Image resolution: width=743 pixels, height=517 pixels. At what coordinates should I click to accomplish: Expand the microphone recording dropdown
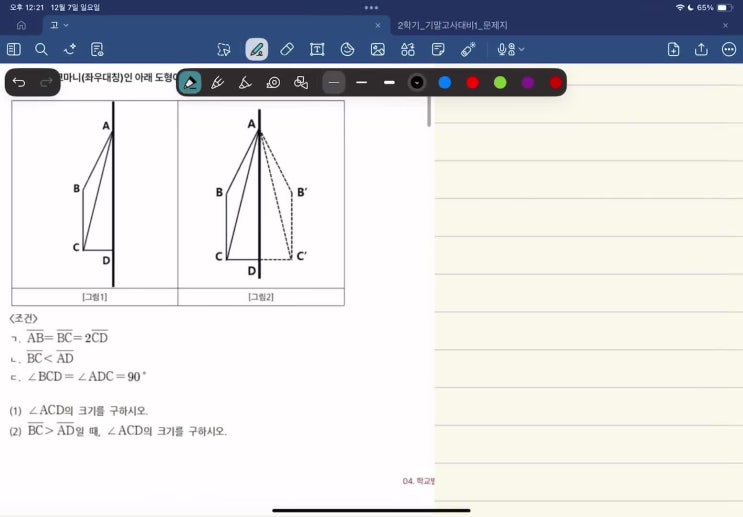[511, 49]
